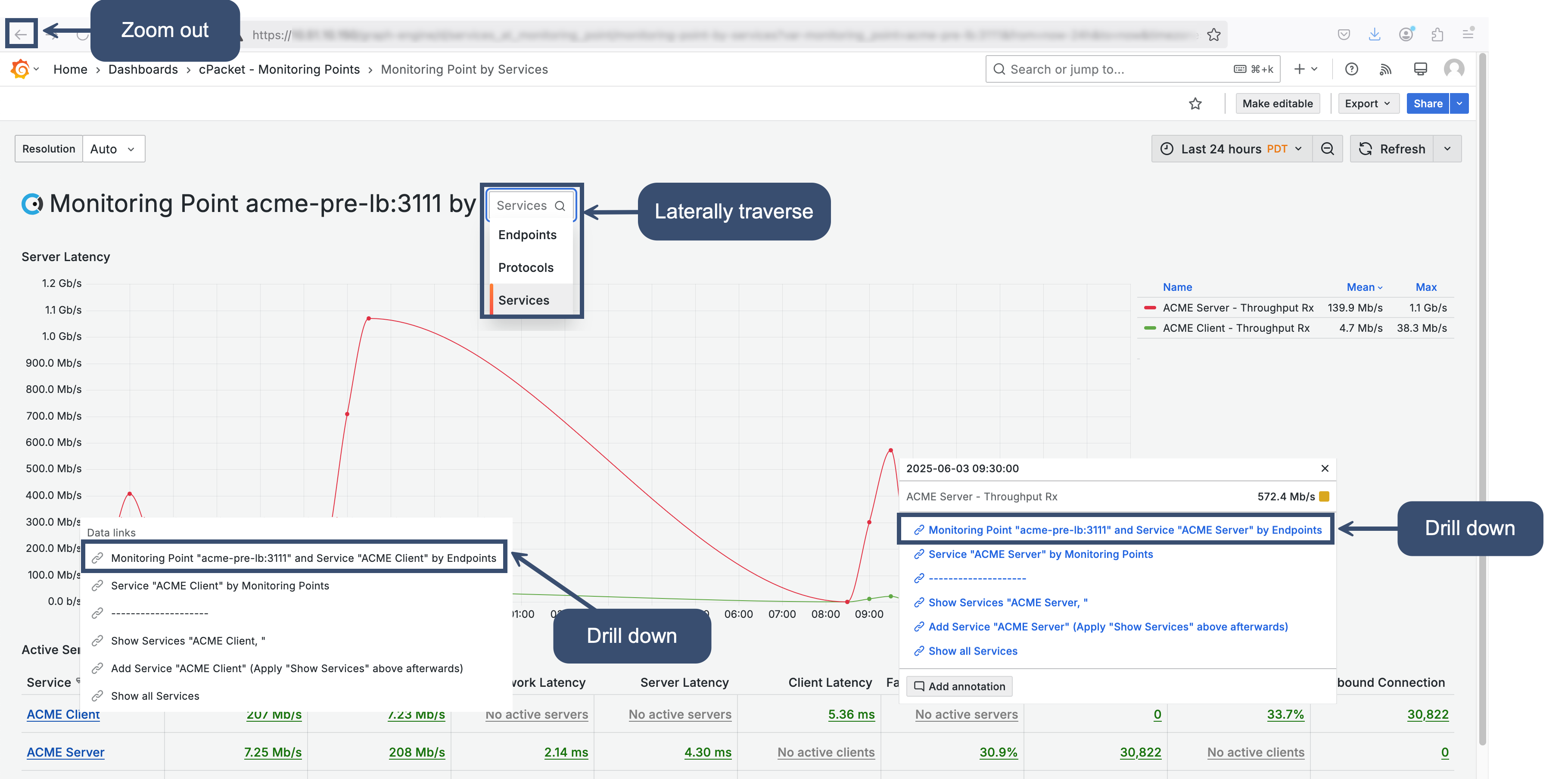The width and height of the screenshot is (1568, 779).
Task: Open the Grafana news feed icon
Action: pyautogui.click(x=1385, y=69)
